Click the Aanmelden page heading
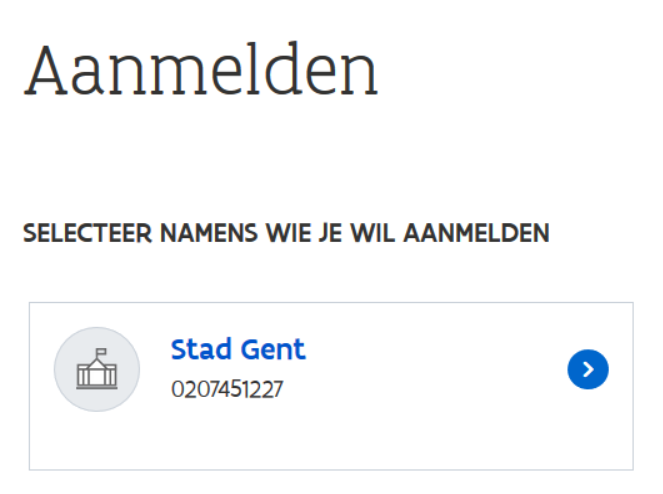This screenshot has width=663, height=494. (x=201, y=69)
